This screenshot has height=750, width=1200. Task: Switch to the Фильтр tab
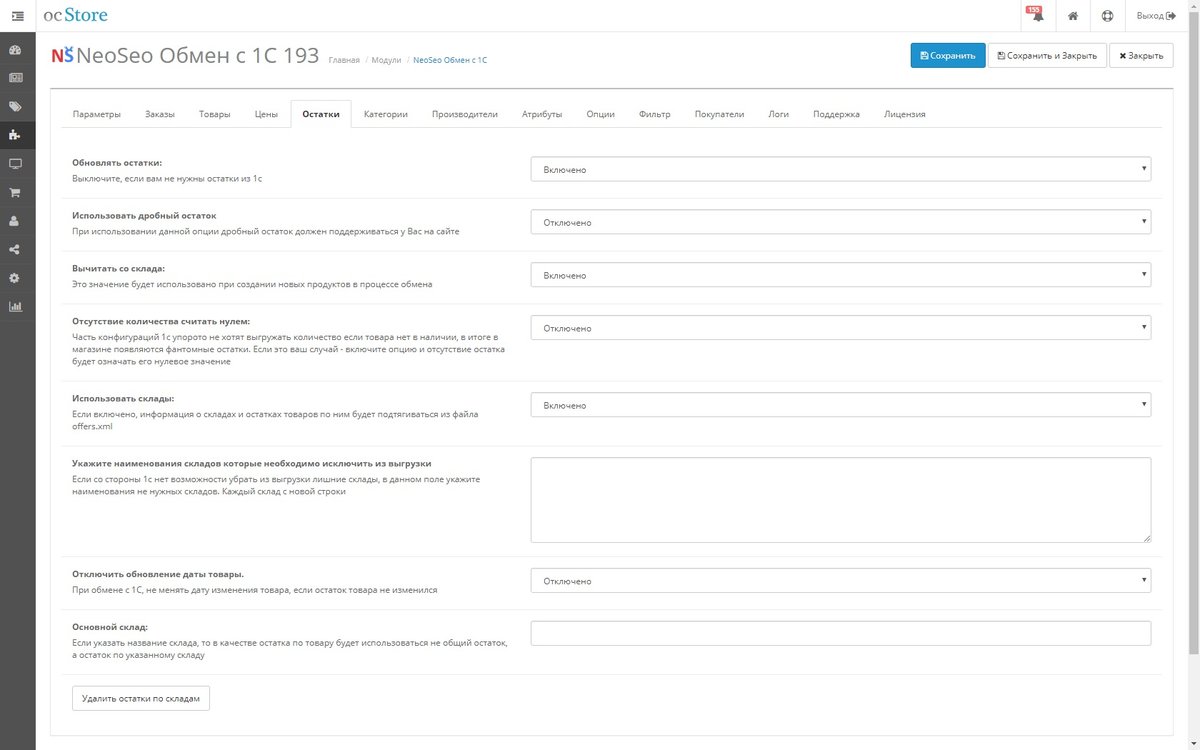coord(655,114)
